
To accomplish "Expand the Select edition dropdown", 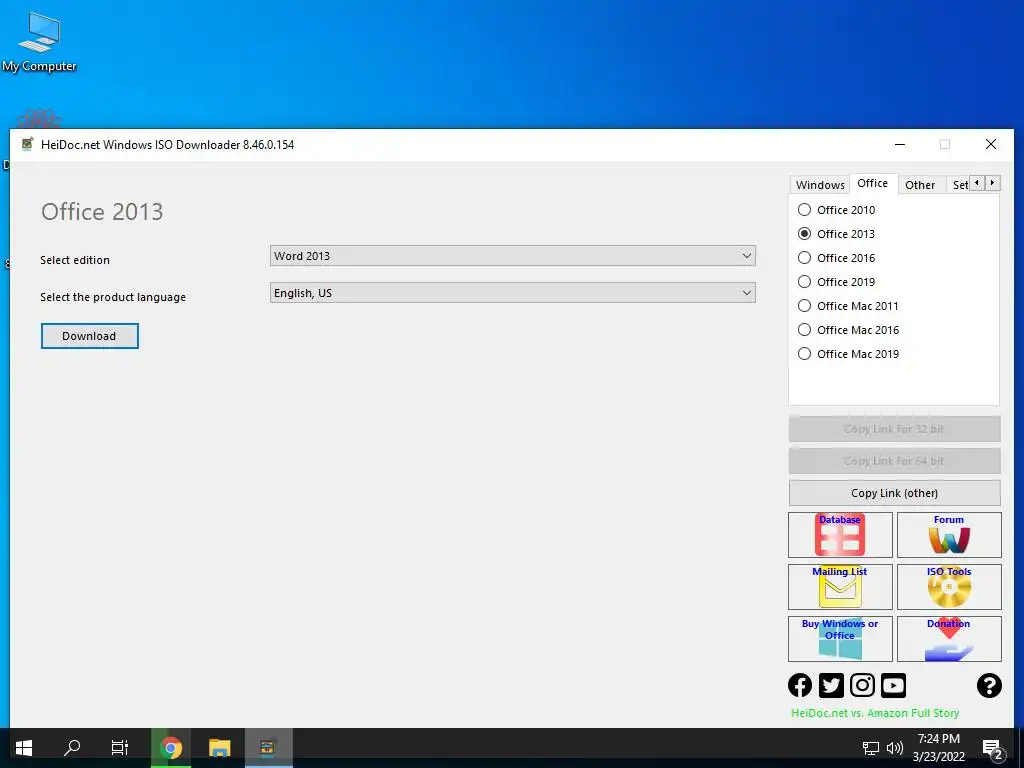I will click(x=513, y=256).
